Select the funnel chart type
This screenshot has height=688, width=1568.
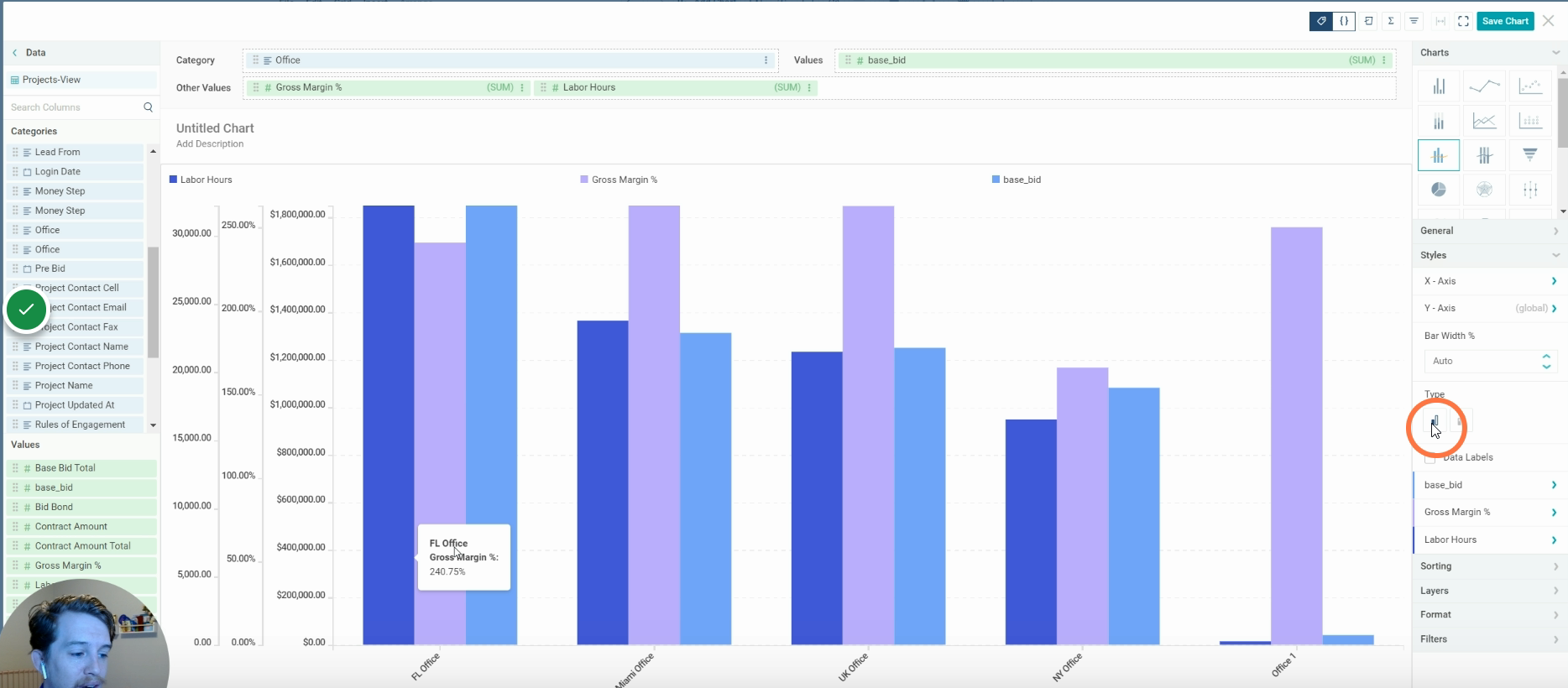pyautogui.click(x=1530, y=155)
